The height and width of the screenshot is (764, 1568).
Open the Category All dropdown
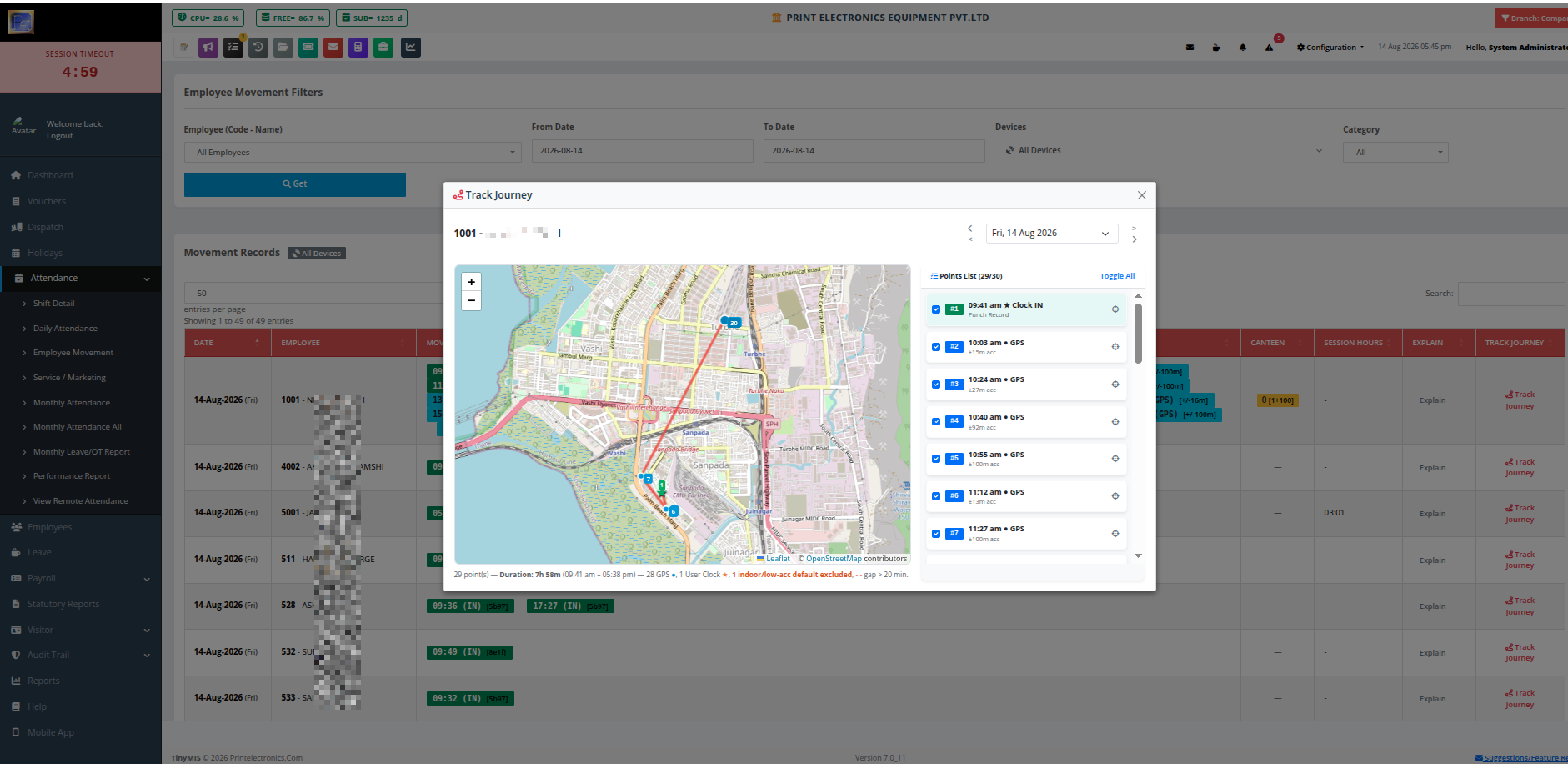point(1395,152)
